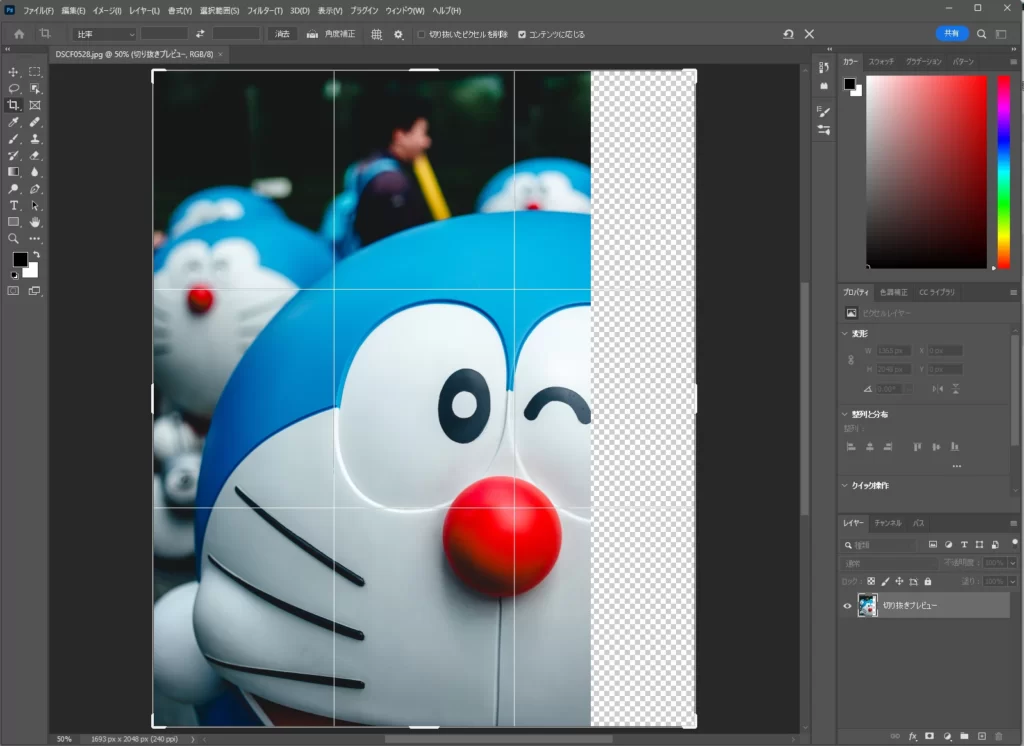Swap foreground and background colors
This screenshot has height=746, width=1024.
[x=37, y=255]
